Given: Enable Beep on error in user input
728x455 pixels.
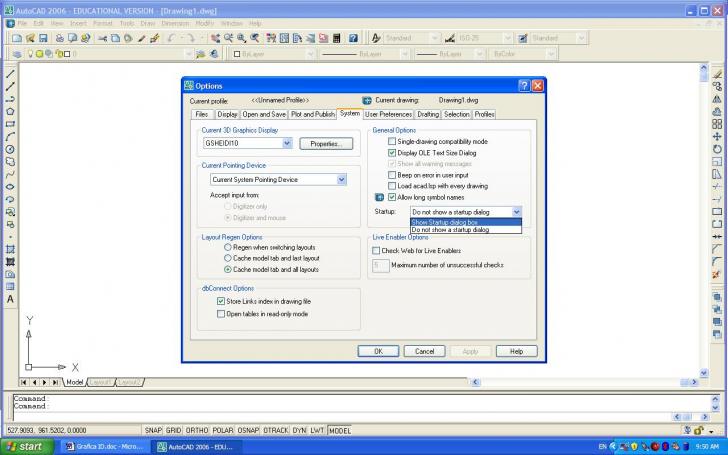Looking at the screenshot, I should (392, 175).
